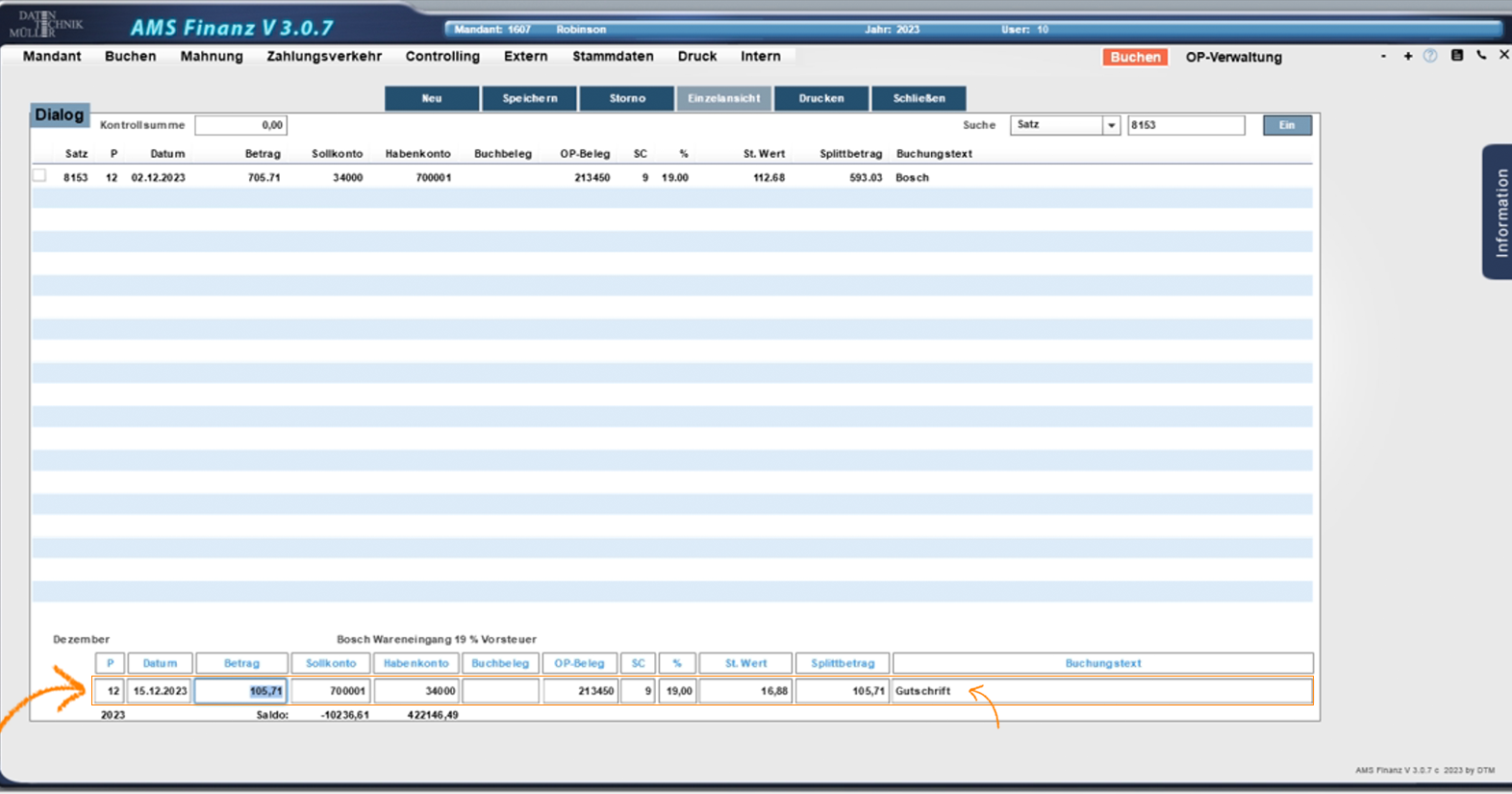Viewport: 1512px width, 794px height.
Task: Click the Neu button
Action: click(x=432, y=98)
